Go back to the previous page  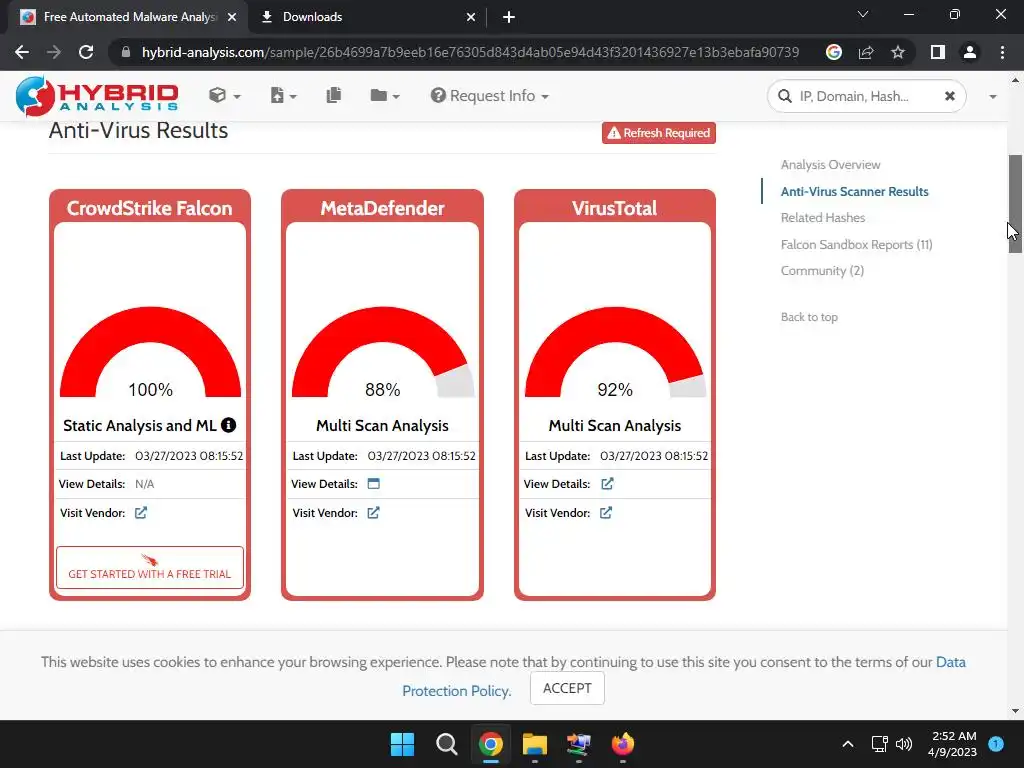[22, 52]
